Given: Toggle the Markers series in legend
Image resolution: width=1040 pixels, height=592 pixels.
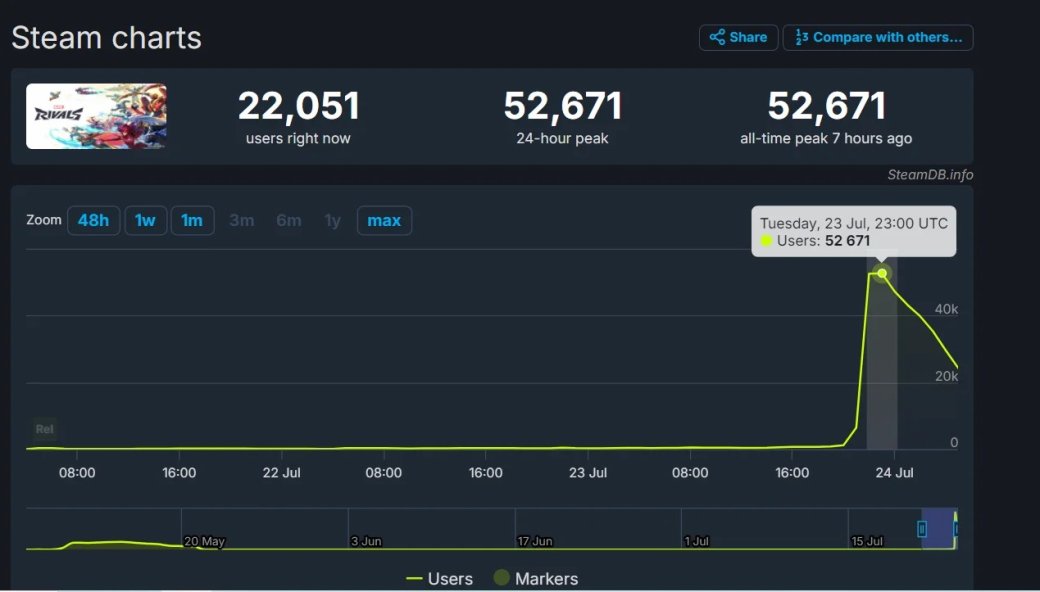Looking at the screenshot, I should click(536, 579).
